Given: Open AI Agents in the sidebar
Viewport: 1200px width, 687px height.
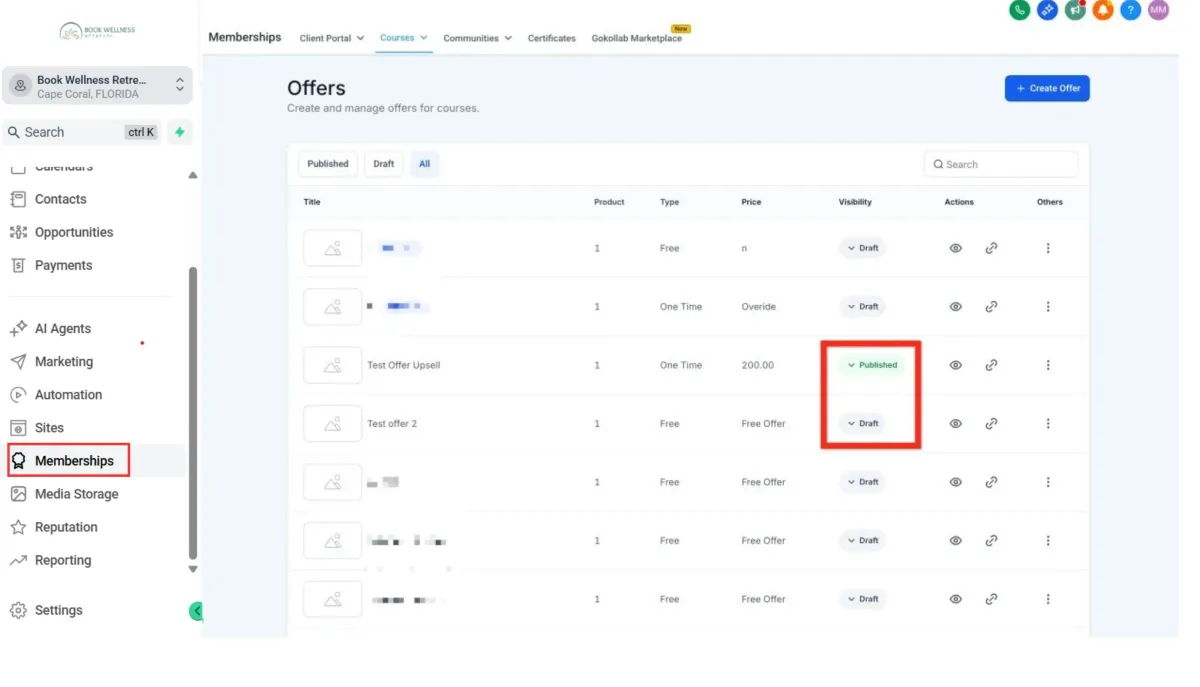Looking at the screenshot, I should 63,328.
